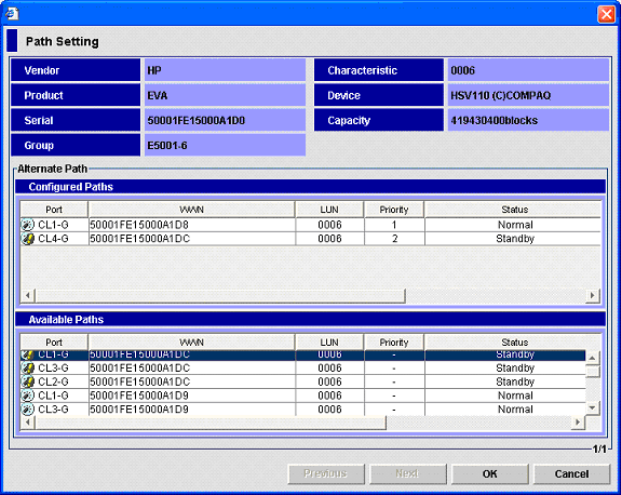Screen dimensions: 621x495
Task: Click the CL4-G standby path icon in Configured Paths
Action: (x=27, y=239)
